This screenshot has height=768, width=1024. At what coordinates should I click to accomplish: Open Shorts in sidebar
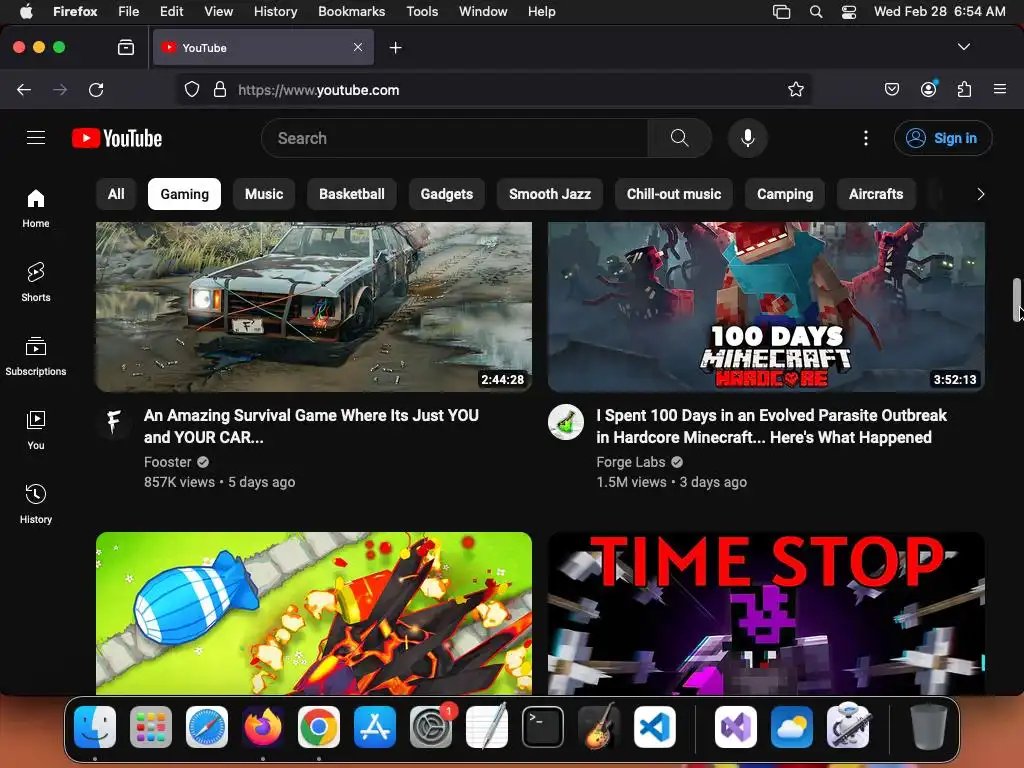[36, 282]
